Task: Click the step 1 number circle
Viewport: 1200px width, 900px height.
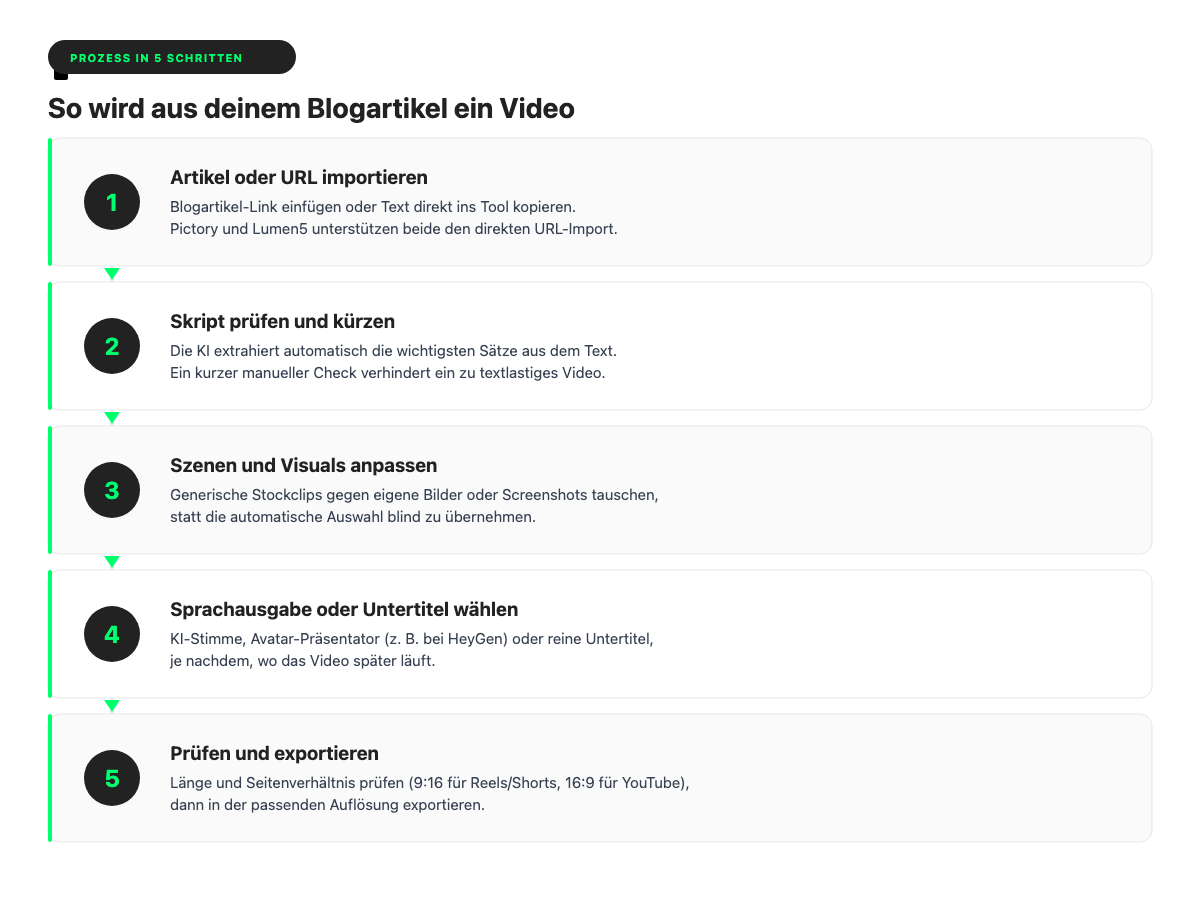Action: (x=112, y=202)
